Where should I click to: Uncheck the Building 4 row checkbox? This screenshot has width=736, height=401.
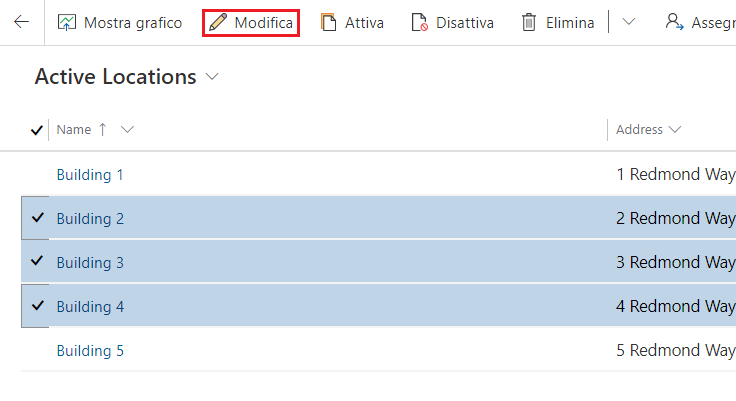37,306
